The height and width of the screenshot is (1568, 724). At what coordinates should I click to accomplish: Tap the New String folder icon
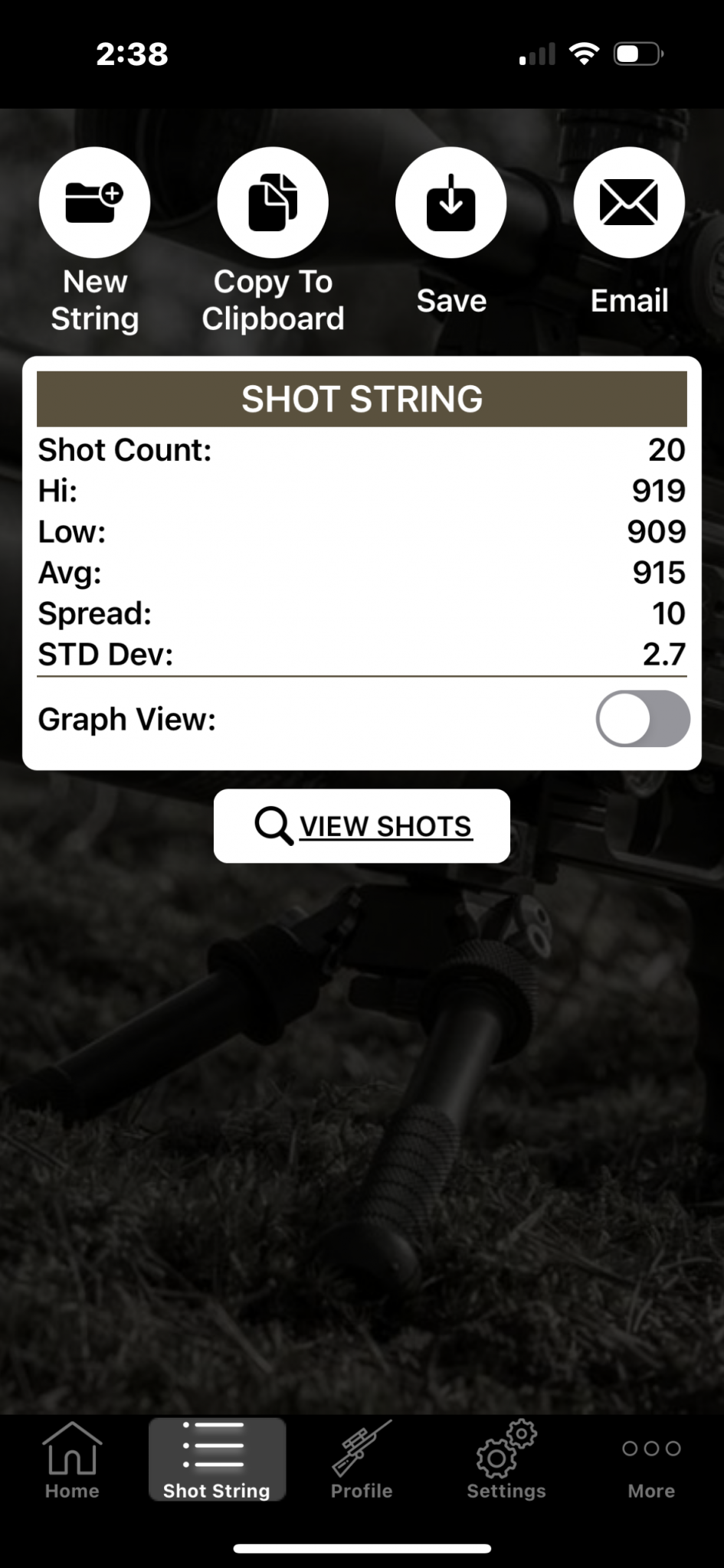[94, 202]
